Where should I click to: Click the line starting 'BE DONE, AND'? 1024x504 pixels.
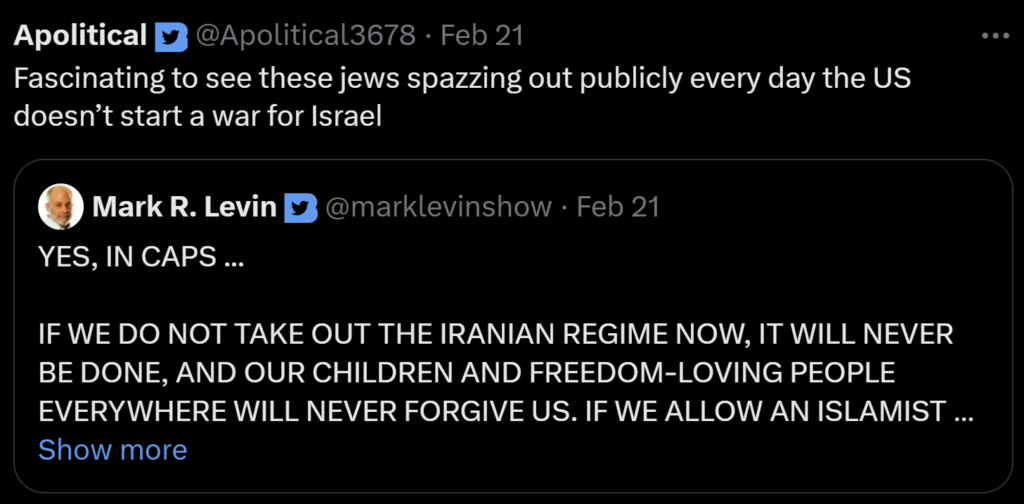pyautogui.click(x=466, y=372)
